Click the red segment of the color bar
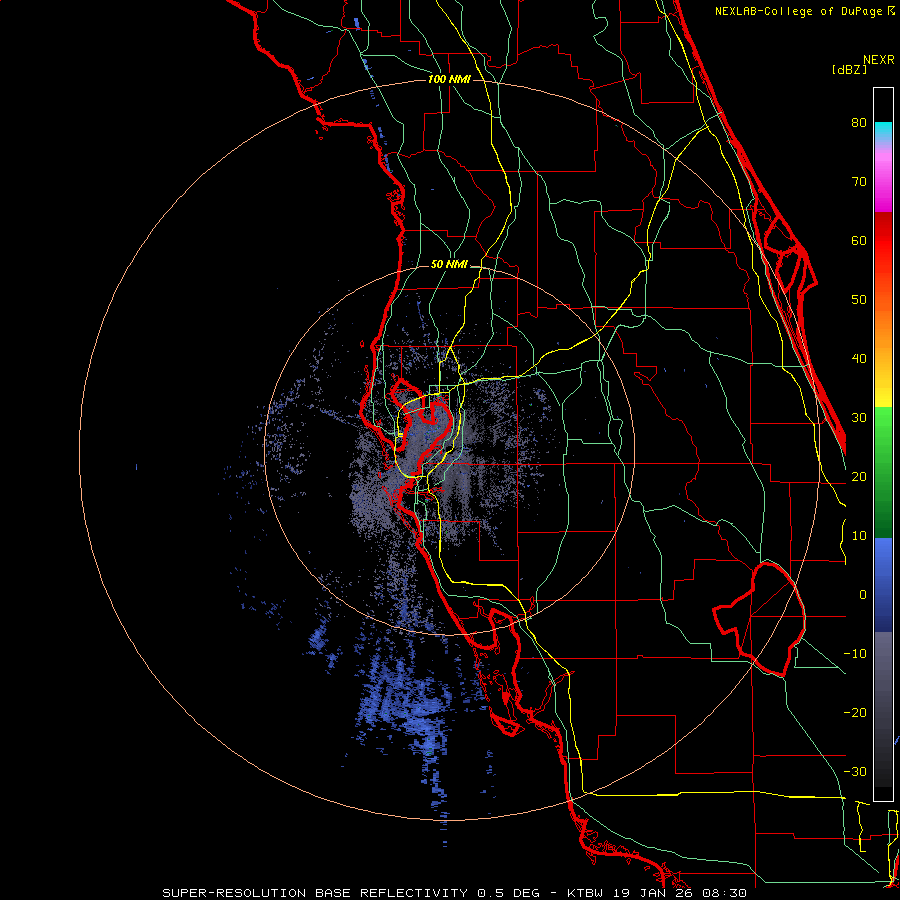The height and width of the screenshot is (900, 900). click(883, 241)
